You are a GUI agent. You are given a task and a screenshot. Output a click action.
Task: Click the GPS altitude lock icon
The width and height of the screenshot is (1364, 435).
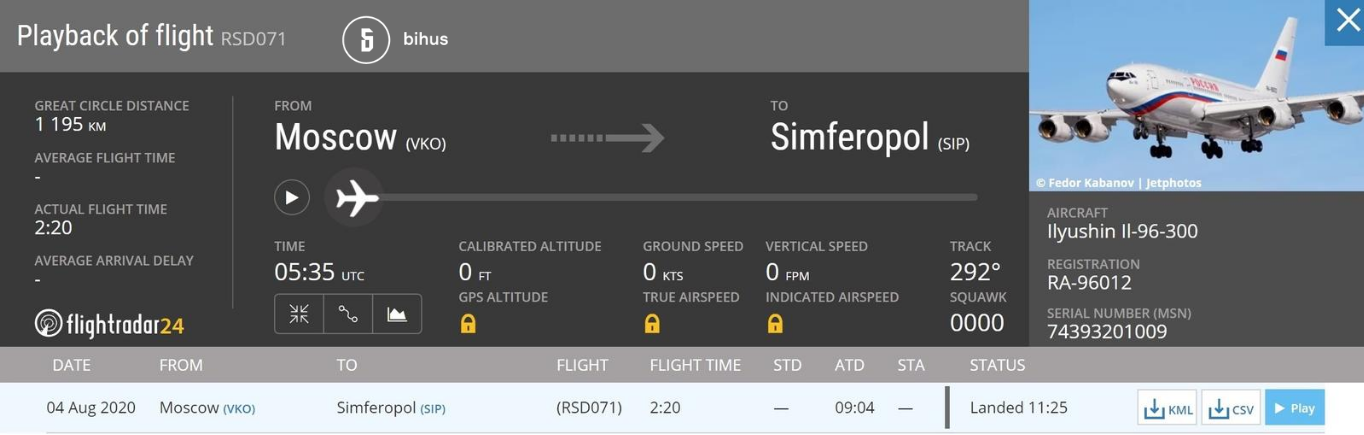[x=468, y=323]
